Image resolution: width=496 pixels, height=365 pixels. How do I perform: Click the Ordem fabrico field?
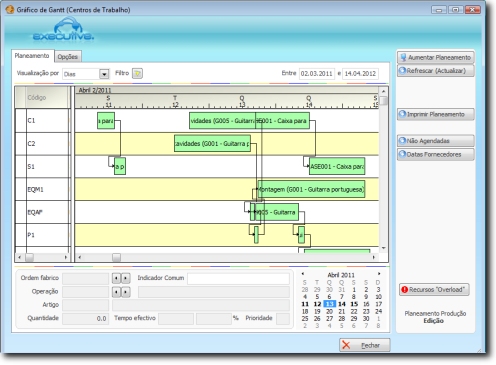pos(86,278)
